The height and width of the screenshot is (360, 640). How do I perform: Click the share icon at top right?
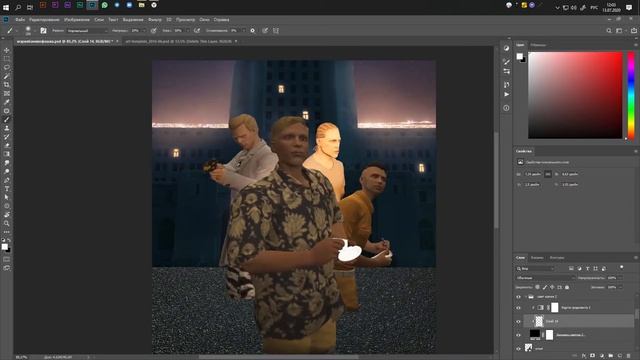633,31
